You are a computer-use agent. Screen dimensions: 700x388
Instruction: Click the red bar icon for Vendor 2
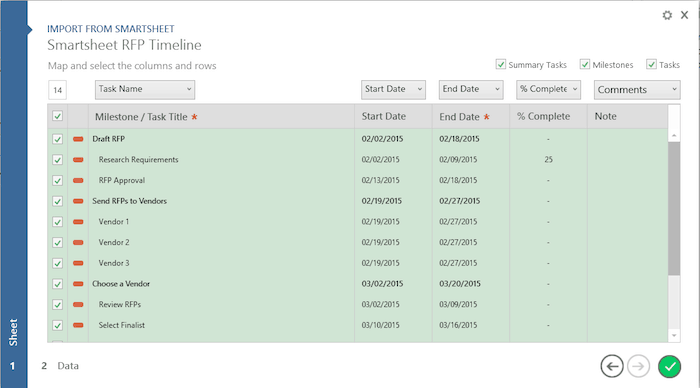tap(78, 242)
